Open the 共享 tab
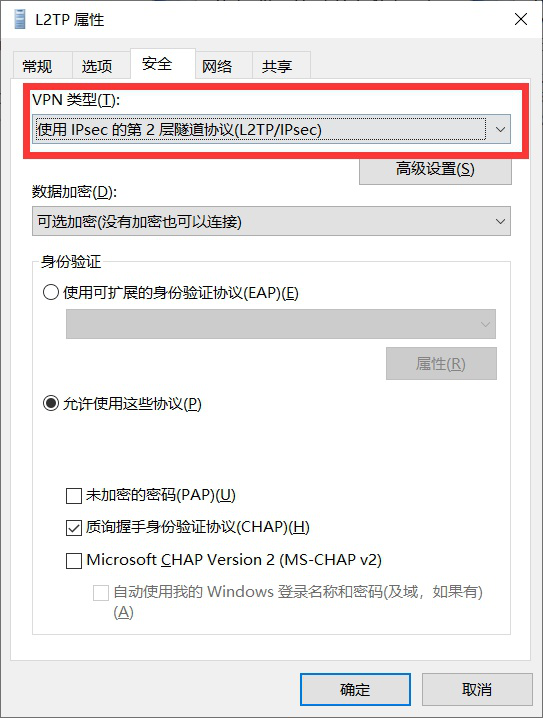The width and height of the screenshot is (543, 718). [x=277, y=66]
